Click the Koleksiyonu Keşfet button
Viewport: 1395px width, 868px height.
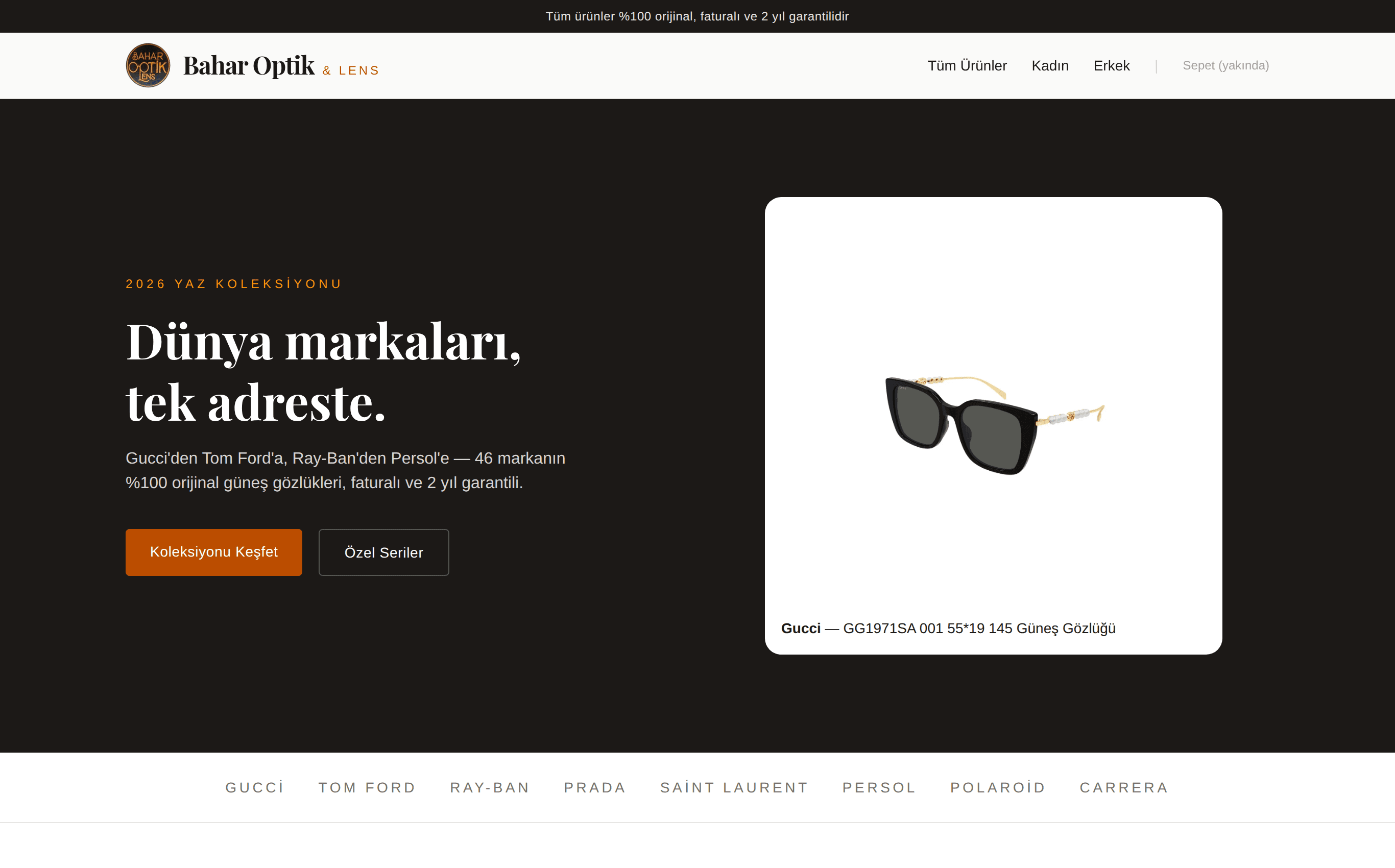pos(213,552)
